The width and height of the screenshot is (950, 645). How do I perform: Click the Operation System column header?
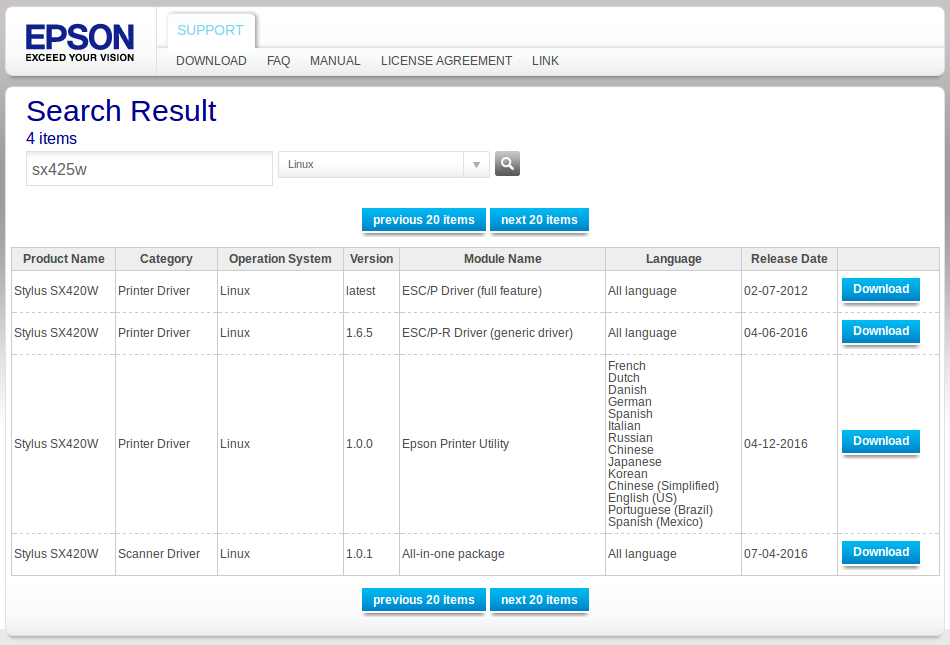point(280,259)
